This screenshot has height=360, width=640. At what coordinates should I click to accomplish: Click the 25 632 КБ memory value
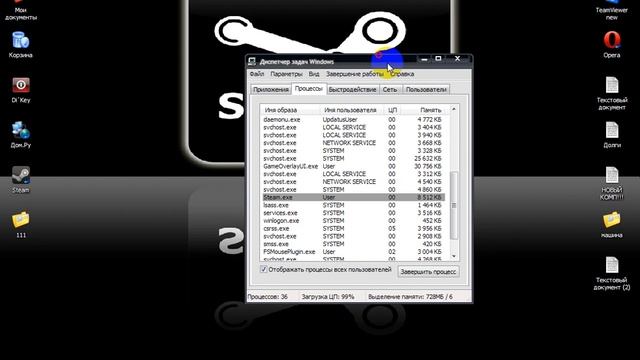click(x=427, y=158)
